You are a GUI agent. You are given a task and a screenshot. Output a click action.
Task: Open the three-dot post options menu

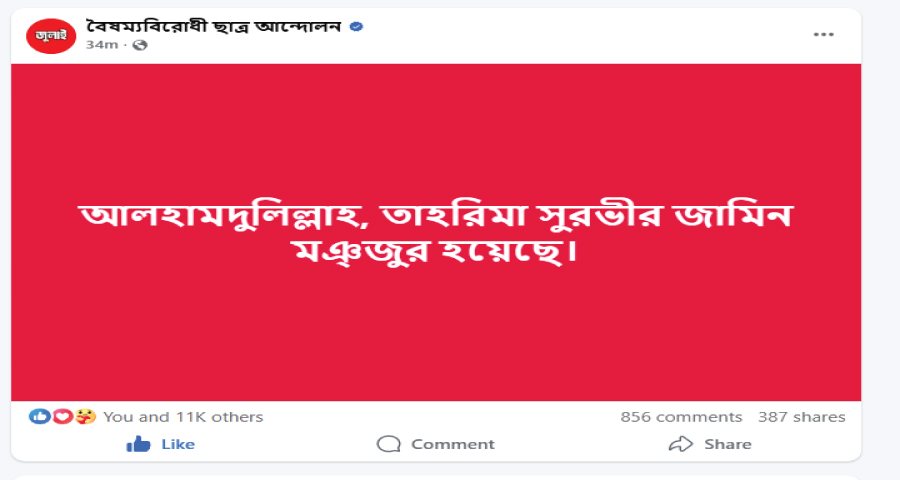(823, 34)
